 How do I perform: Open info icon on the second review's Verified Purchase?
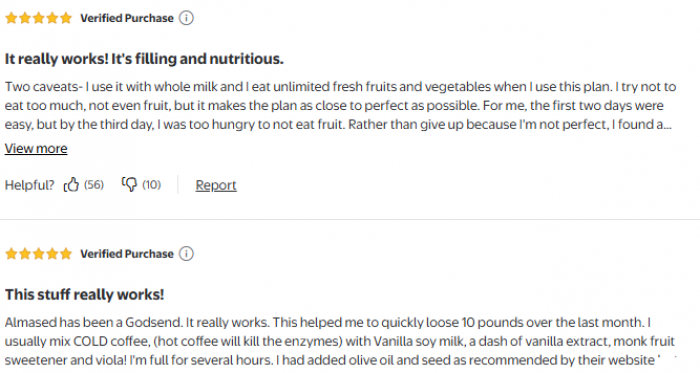pos(186,254)
